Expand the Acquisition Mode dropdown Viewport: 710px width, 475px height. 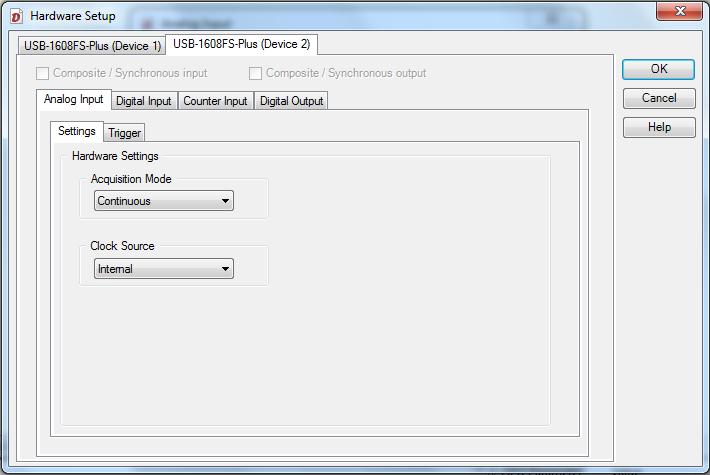[x=164, y=201]
